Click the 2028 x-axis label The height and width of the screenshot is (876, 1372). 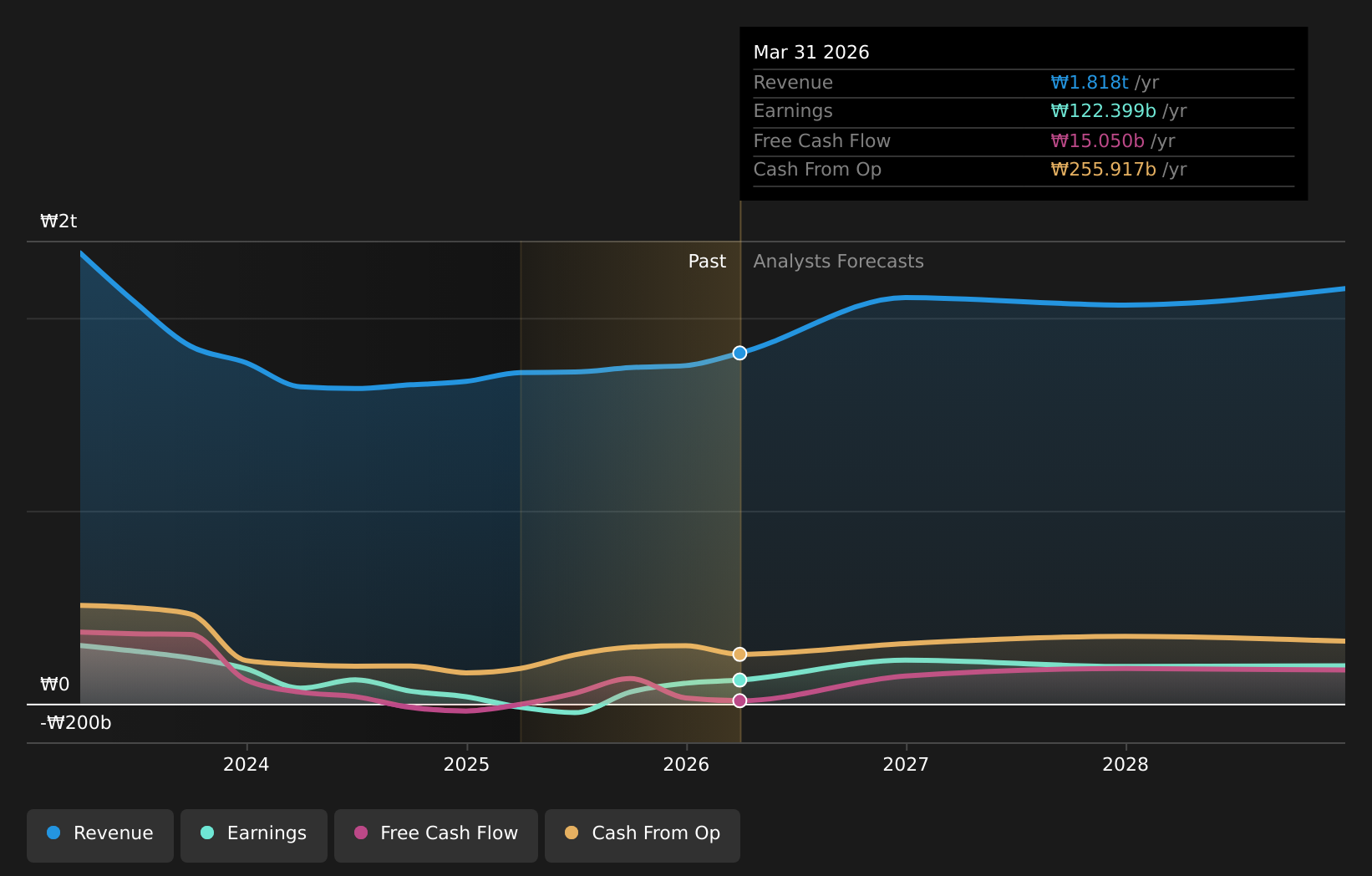[x=1126, y=764]
